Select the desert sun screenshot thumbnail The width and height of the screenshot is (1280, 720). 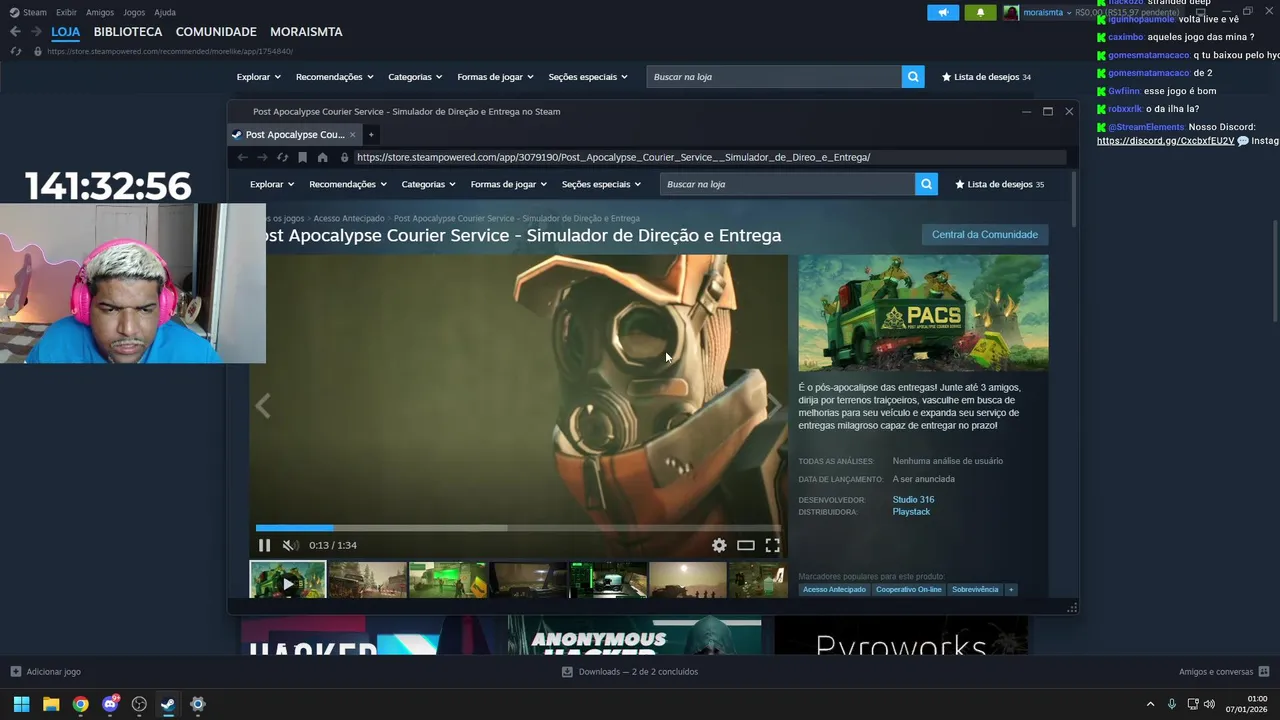pos(688,580)
